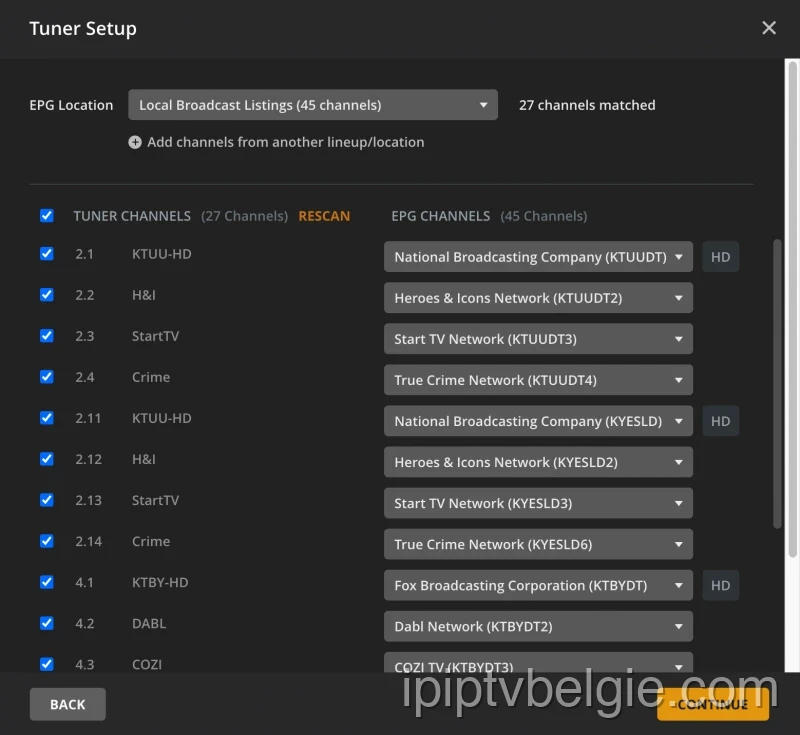Click the KTBY-HD channel name

(x=160, y=582)
